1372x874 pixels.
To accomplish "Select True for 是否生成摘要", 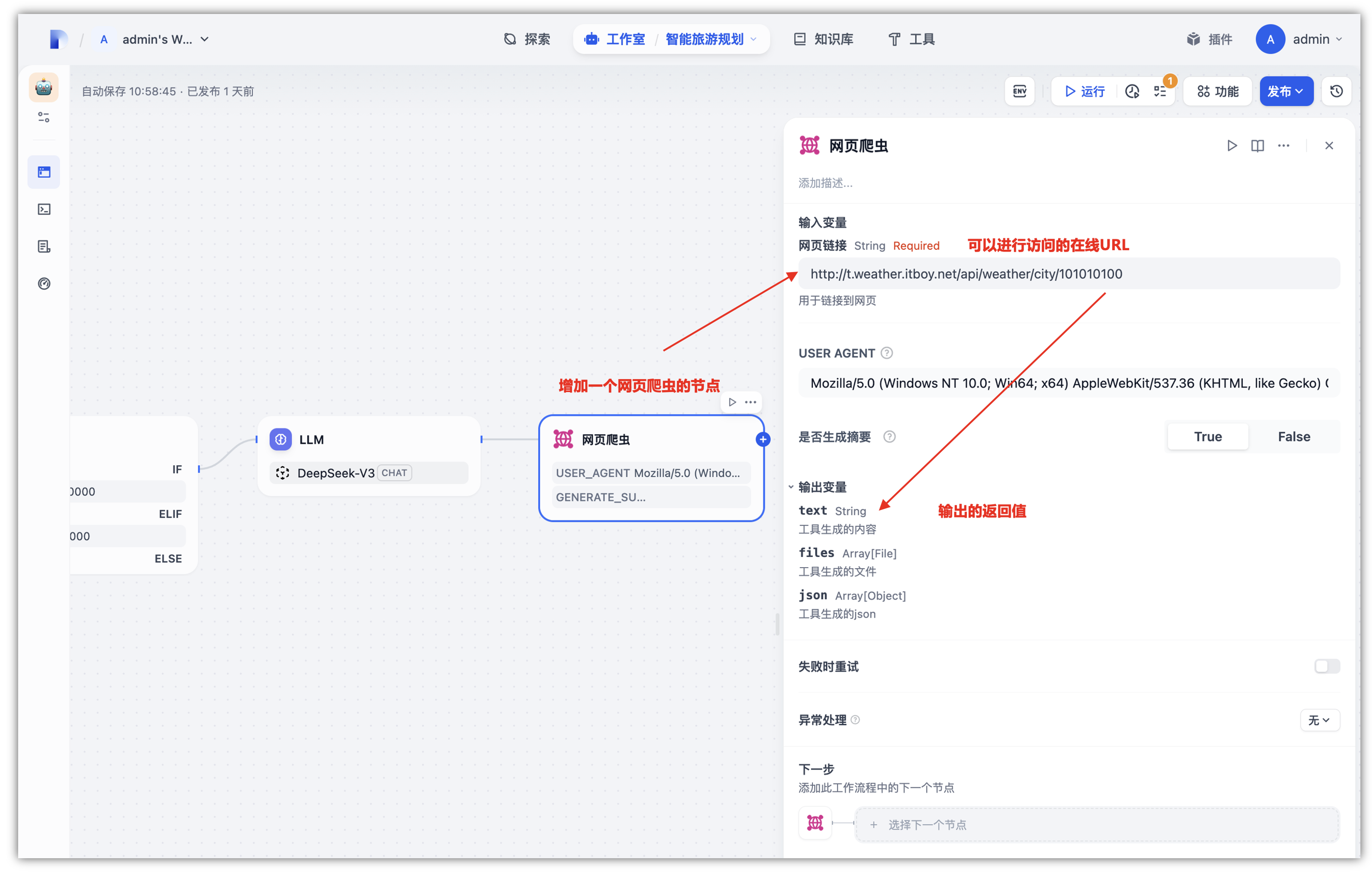I will pos(1208,437).
